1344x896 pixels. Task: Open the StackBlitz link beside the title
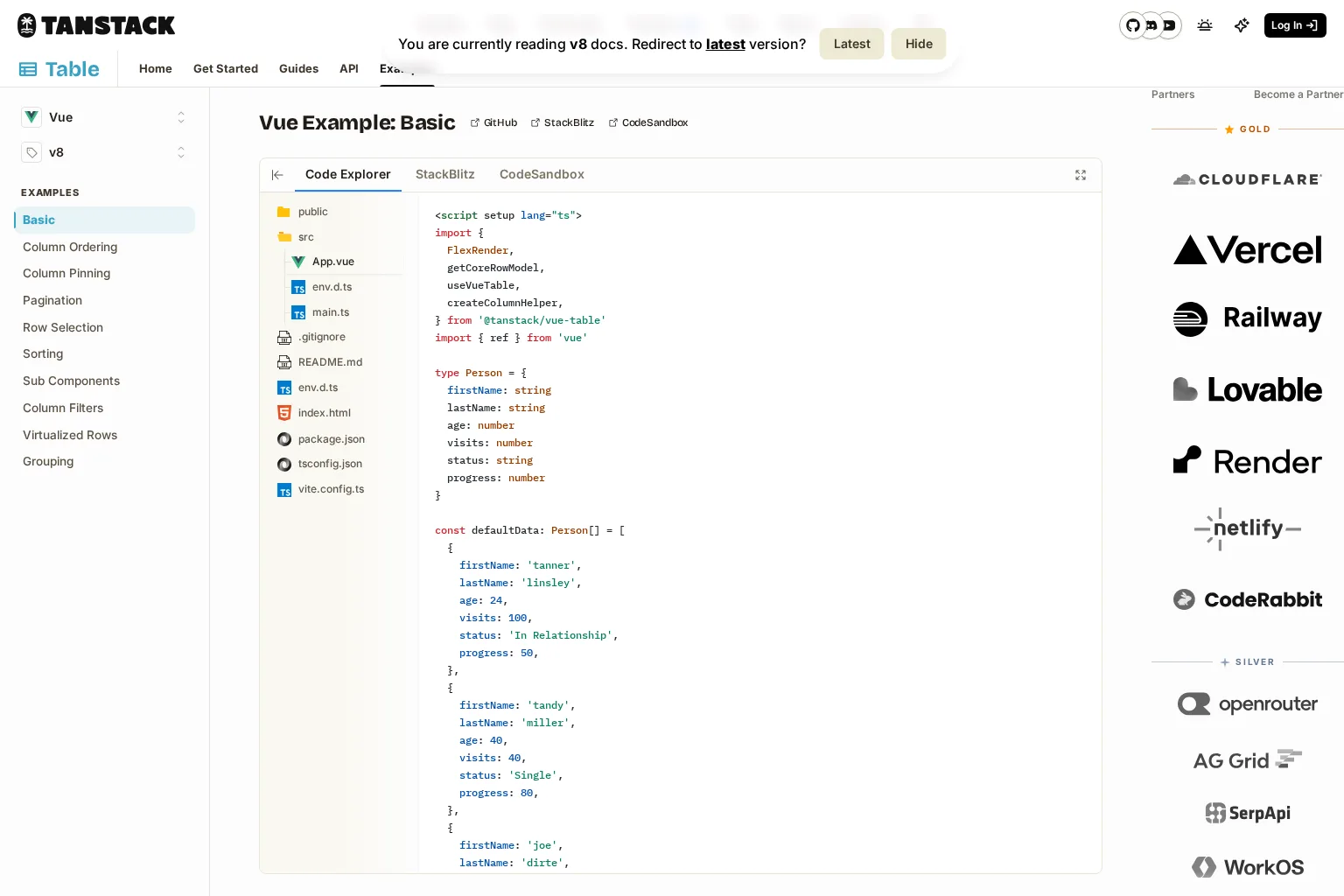tap(562, 122)
